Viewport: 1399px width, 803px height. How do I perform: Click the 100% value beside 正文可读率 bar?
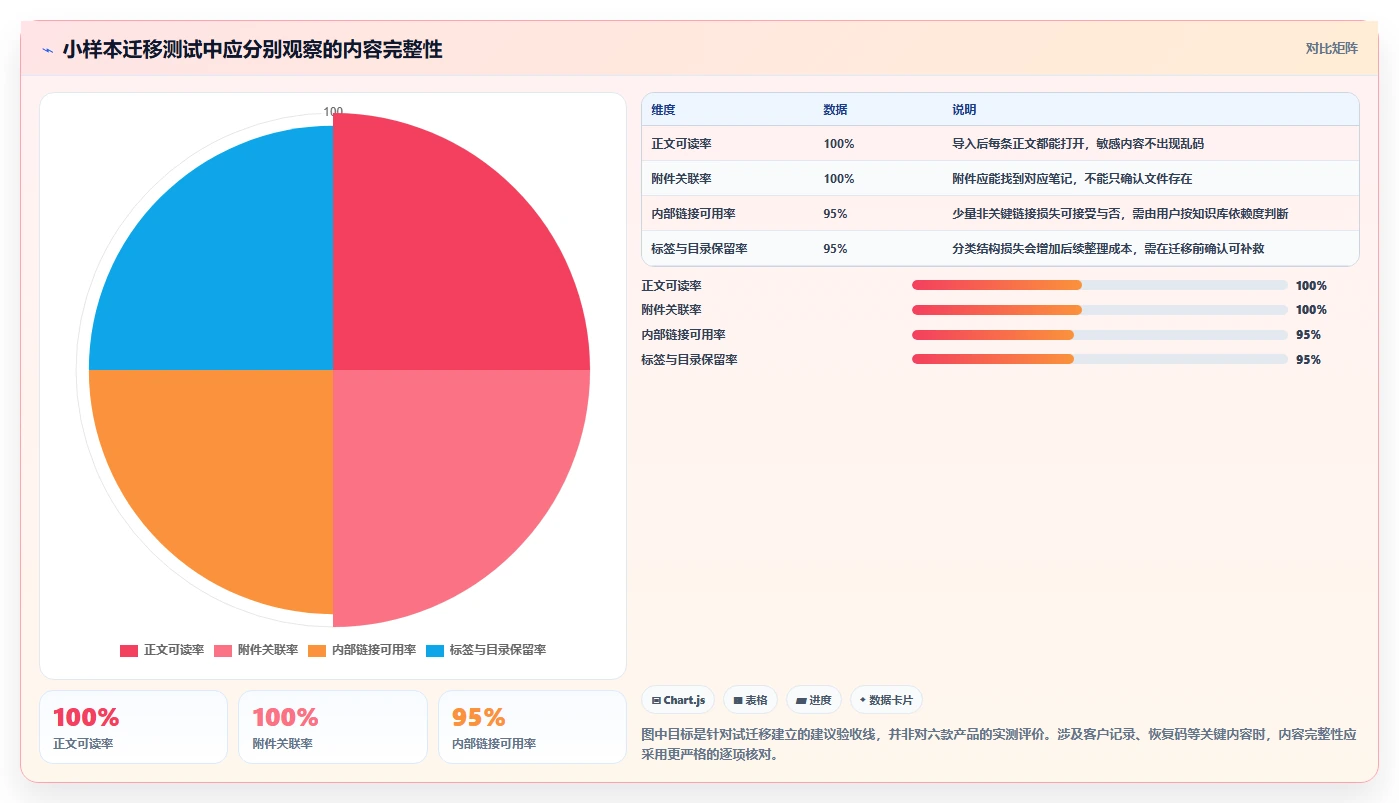pos(1311,286)
